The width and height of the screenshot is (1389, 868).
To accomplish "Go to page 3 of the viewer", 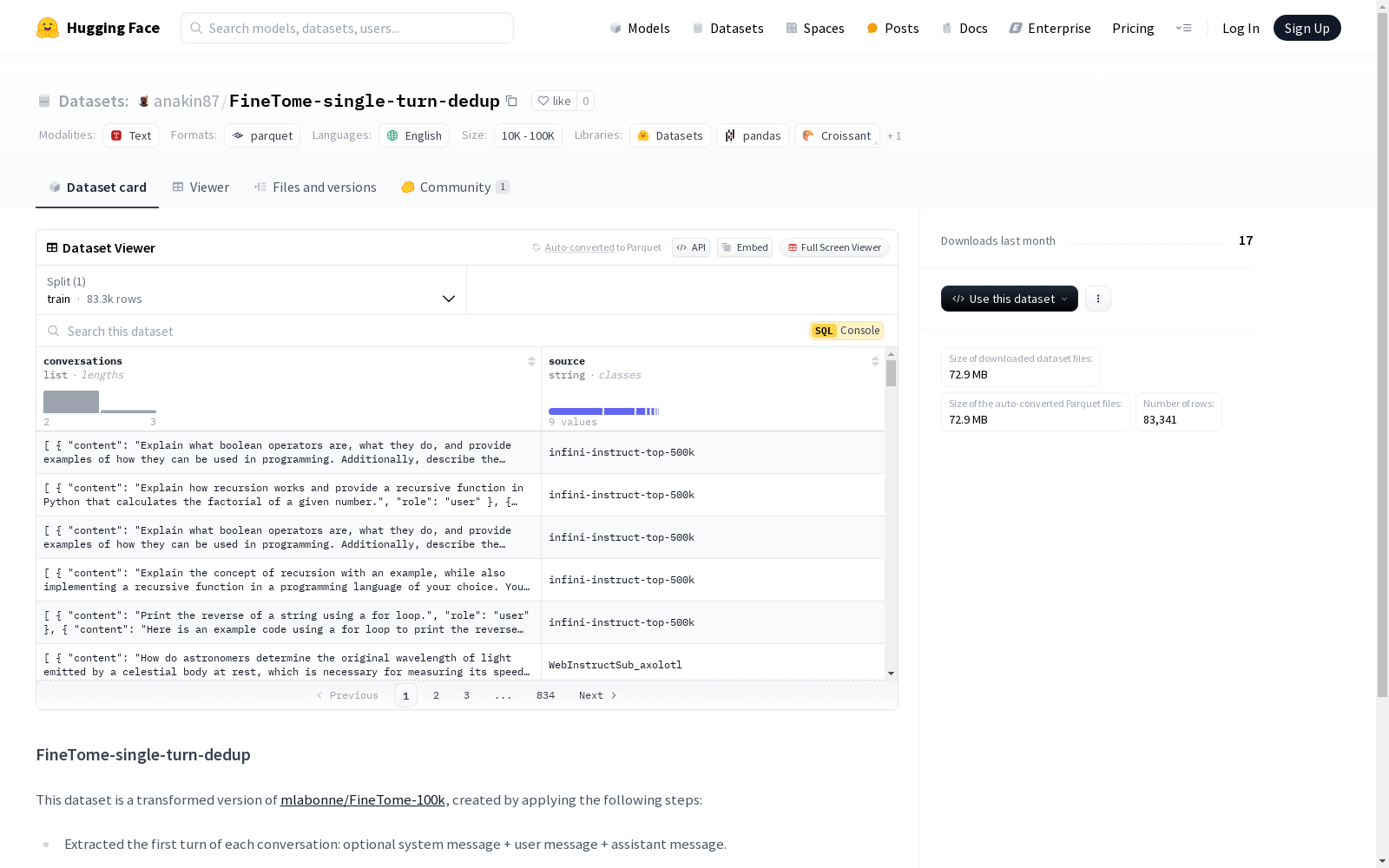I will [x=466, y=695].
